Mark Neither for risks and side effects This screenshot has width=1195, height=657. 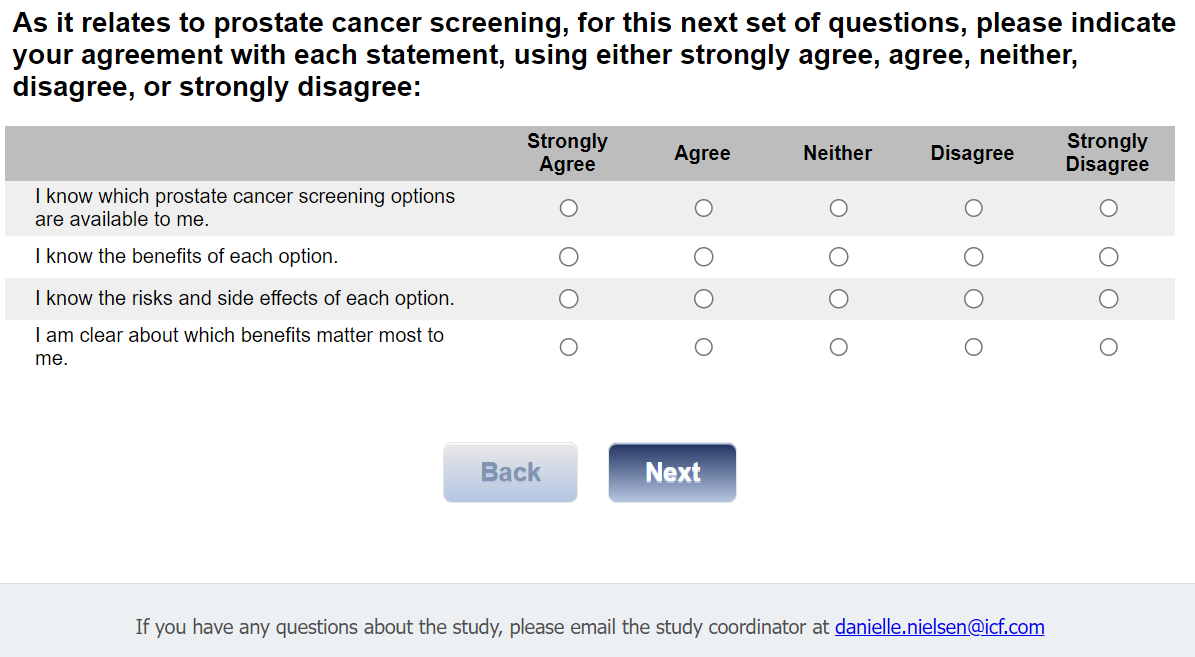(x=838, y=299)
